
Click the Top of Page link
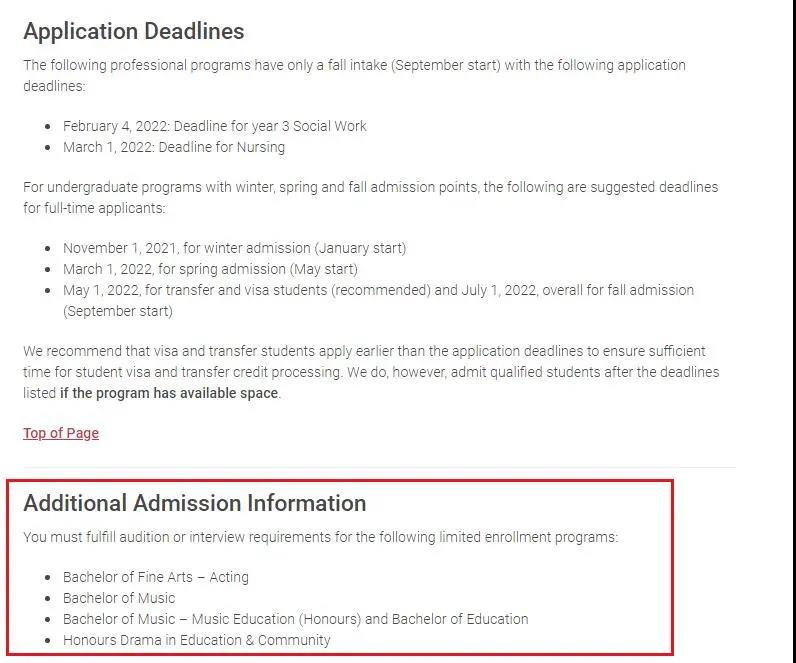click(x=61, y=433)
